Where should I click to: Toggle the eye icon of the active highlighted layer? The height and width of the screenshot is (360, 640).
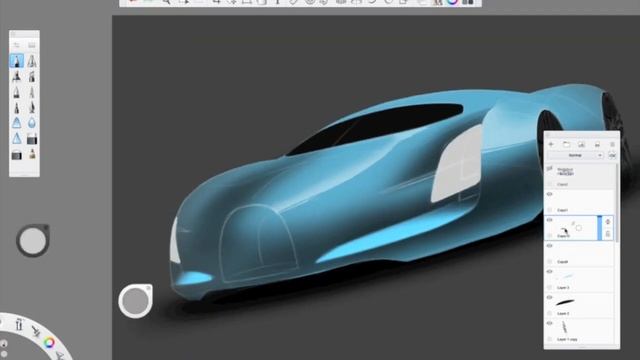[x=549, y=220]
